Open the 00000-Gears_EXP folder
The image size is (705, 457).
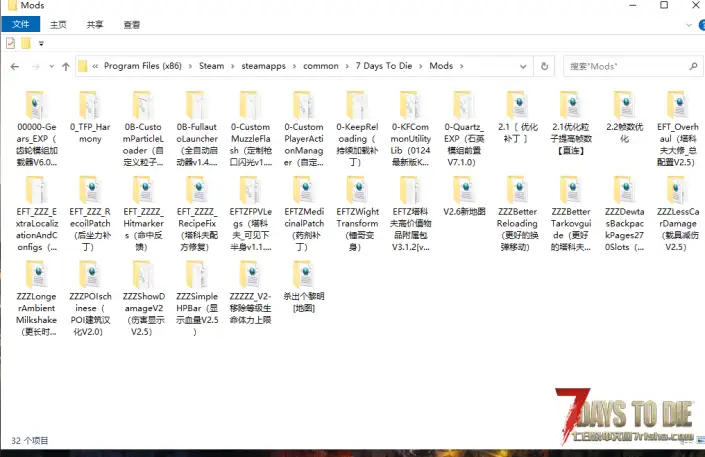pos(36,129)
